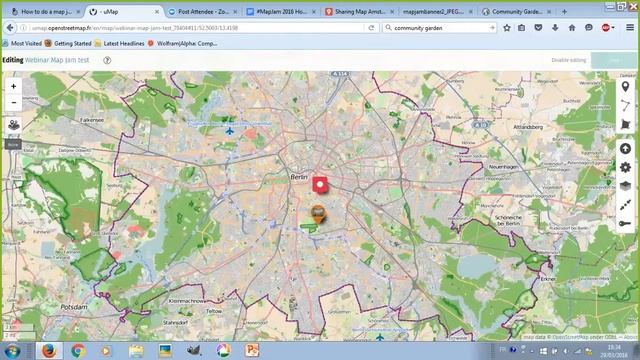Open the center and zoom save tool
Image resolution: width=640 pixels, height=360 pixels.
click(625, 205)
